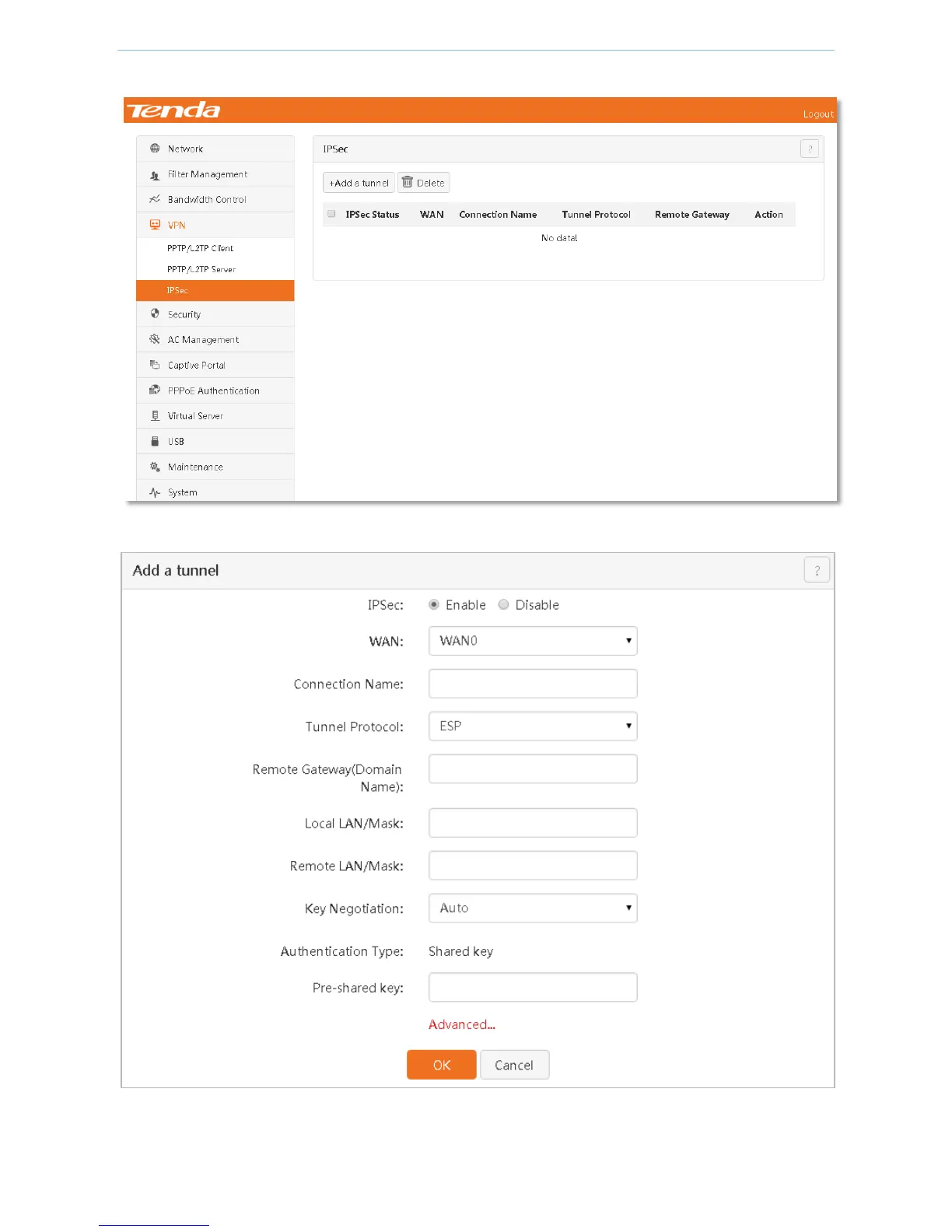
Task: Click the Remote Gateway column header
Action: click(x=692, y=215)
